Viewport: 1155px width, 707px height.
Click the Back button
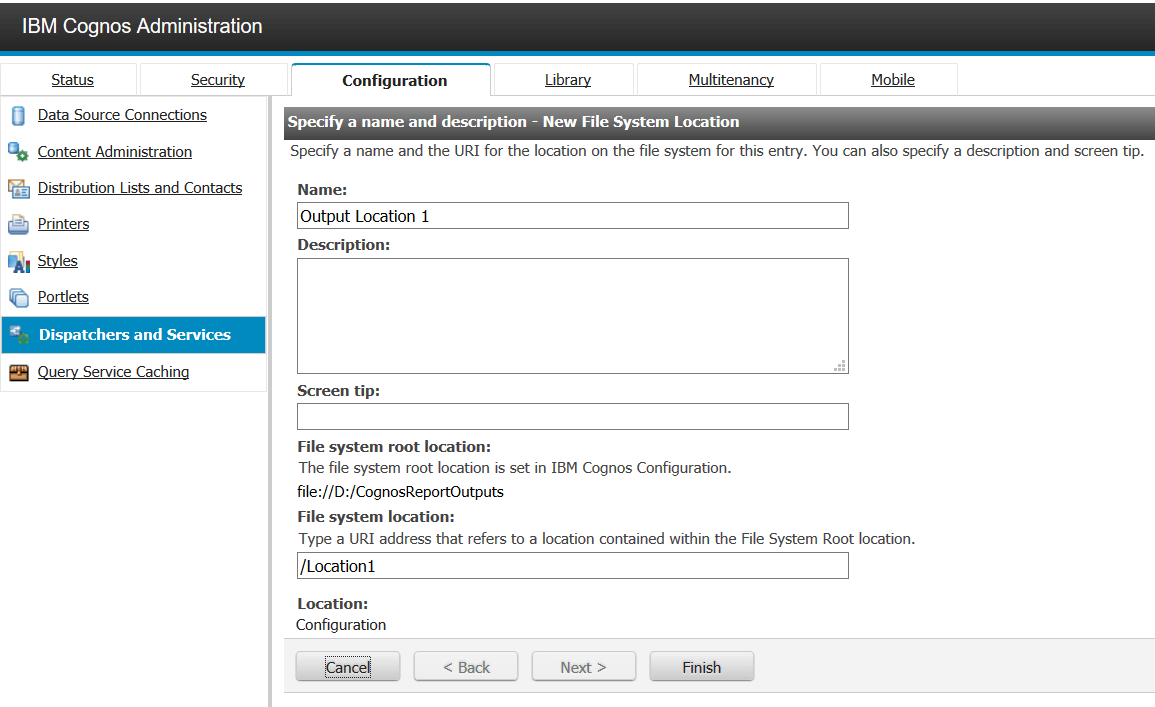[466, 666]
